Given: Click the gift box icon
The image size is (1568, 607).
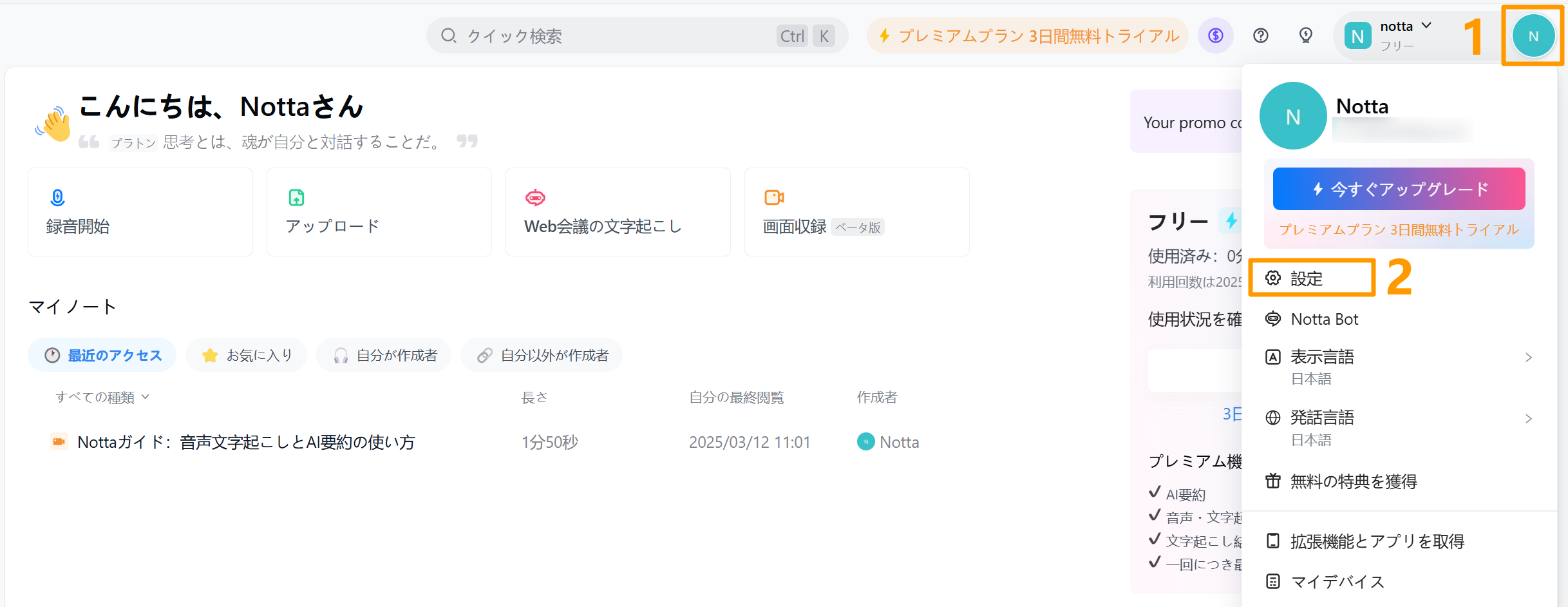Looking at the screenshot, I should pyautogui.click(x=1273, y=481).
